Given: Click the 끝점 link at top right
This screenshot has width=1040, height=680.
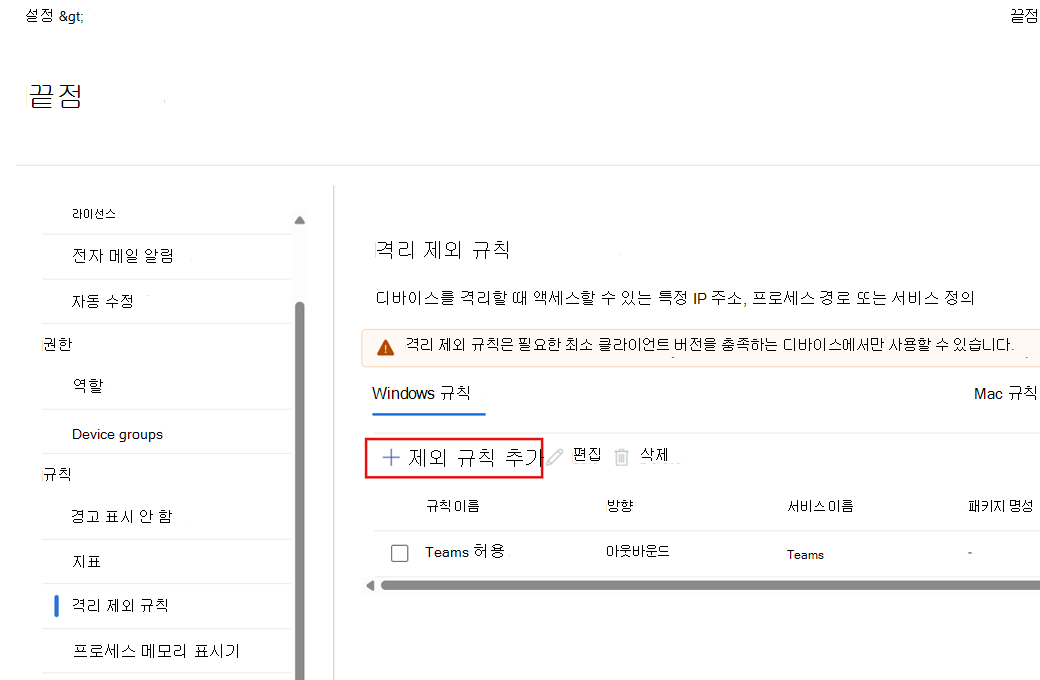Looking at the screenshot, I should click(x=1023, y=16).
